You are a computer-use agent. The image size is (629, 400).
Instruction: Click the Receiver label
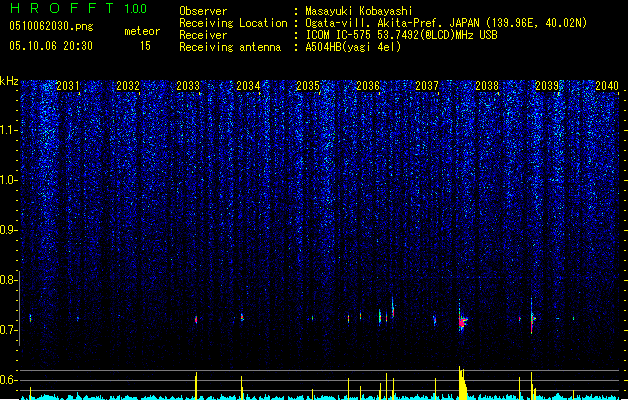click(x=203, y=35)
